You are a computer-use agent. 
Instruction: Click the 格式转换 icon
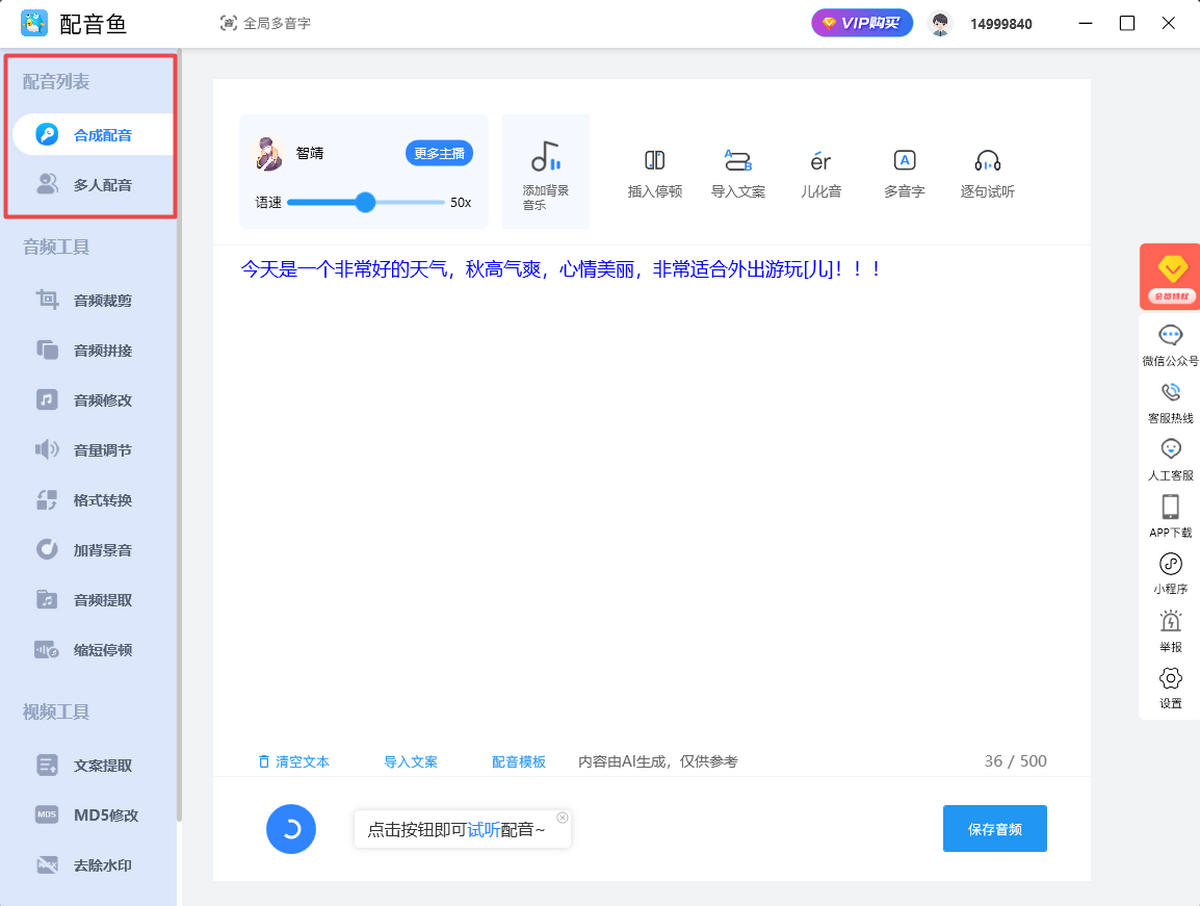[47, 500]
